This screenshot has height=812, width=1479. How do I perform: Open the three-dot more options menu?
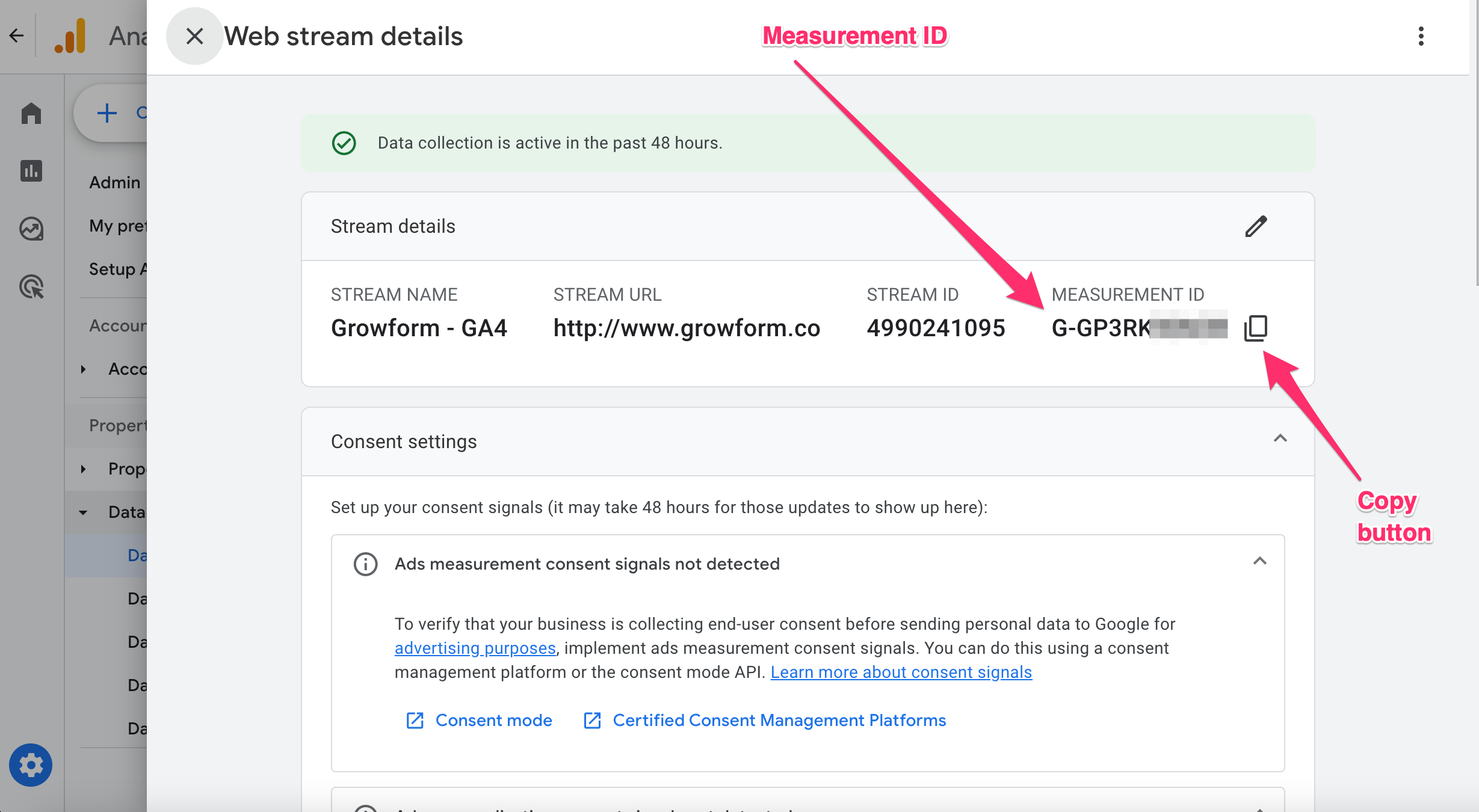pyautogui.click(x=1421, y=36)
